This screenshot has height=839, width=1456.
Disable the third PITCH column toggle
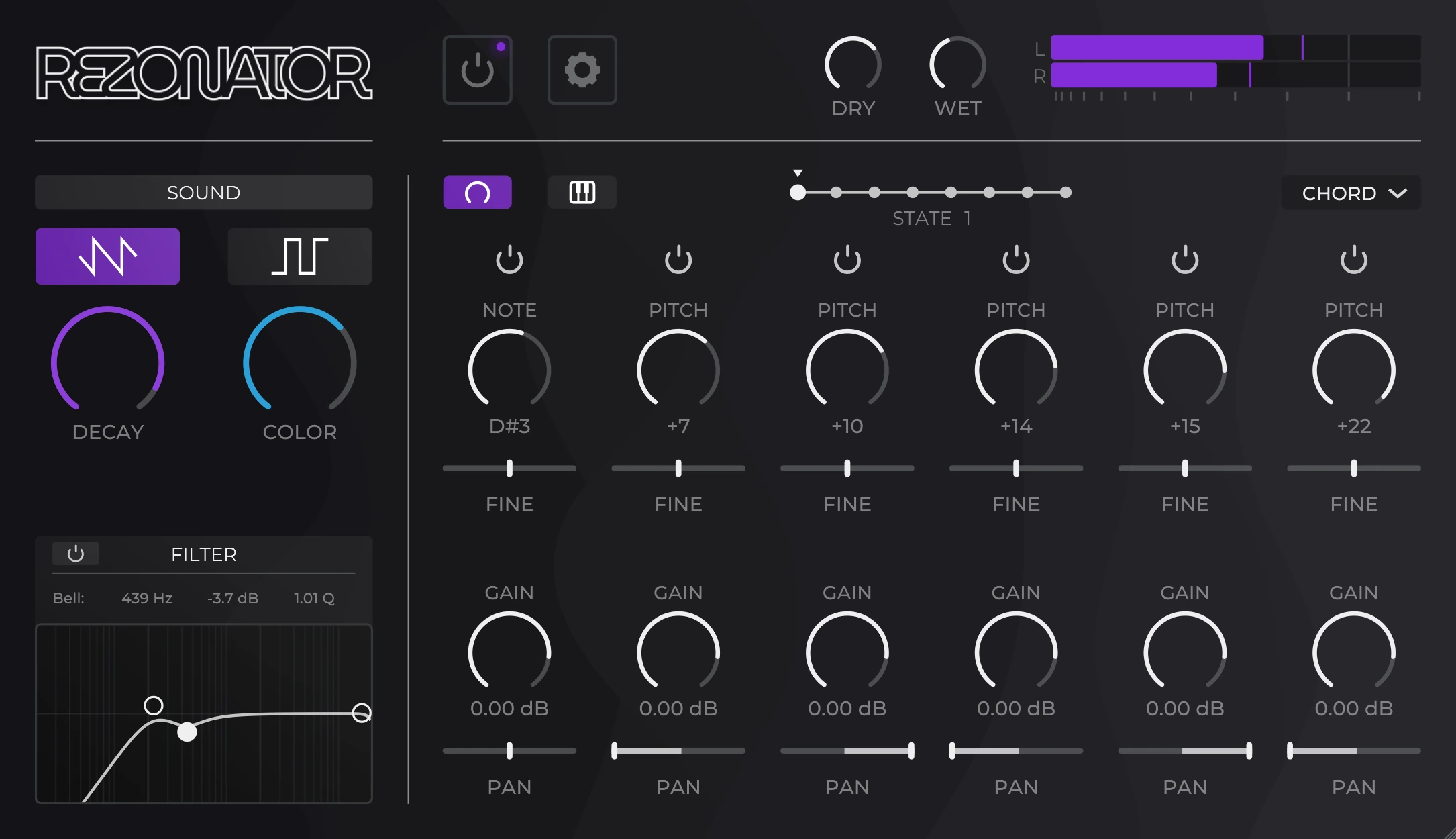(1017, 261)
